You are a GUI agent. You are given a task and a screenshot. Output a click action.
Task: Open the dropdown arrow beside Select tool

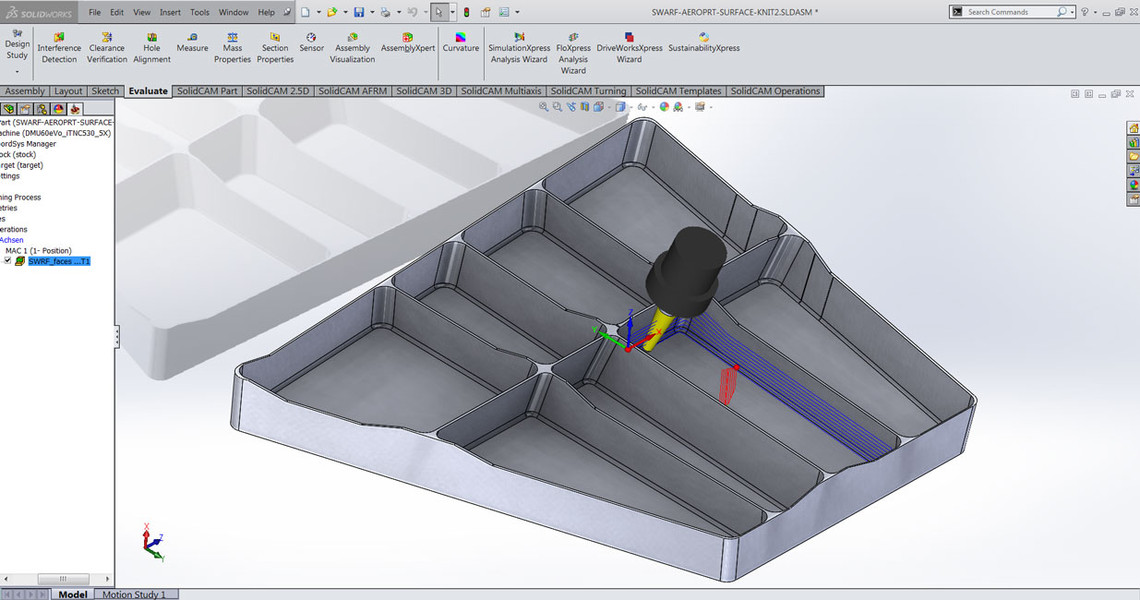click(x=452, y=12)
